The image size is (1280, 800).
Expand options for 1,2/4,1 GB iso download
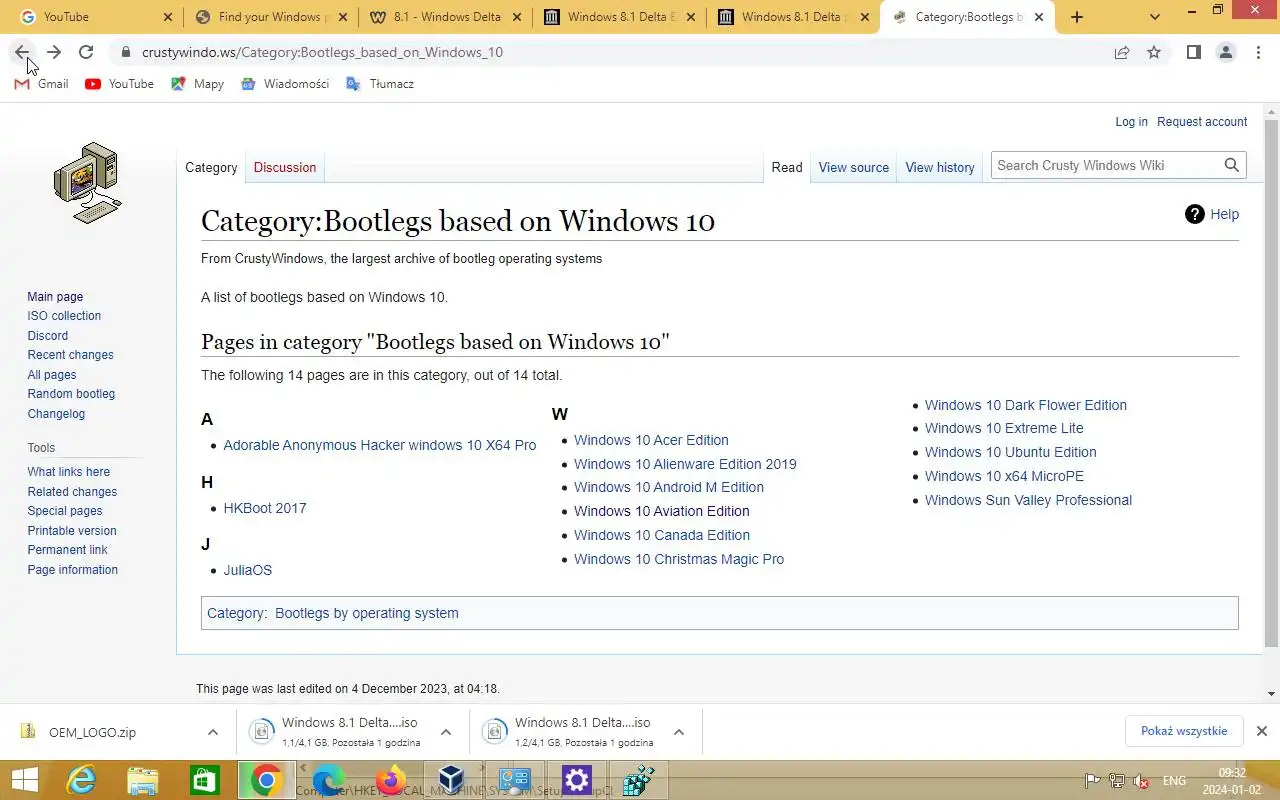click(678, 732)
